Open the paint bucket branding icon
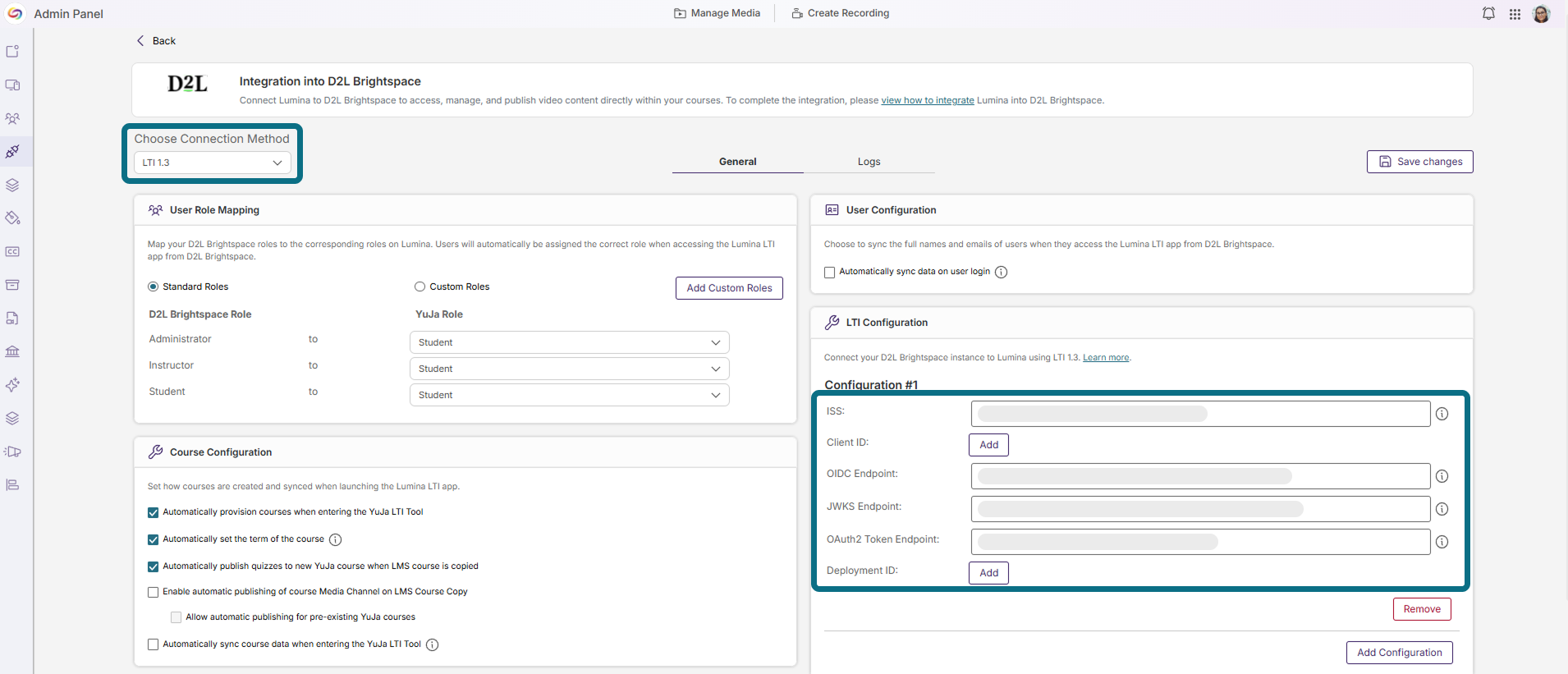 pos(12,218)
